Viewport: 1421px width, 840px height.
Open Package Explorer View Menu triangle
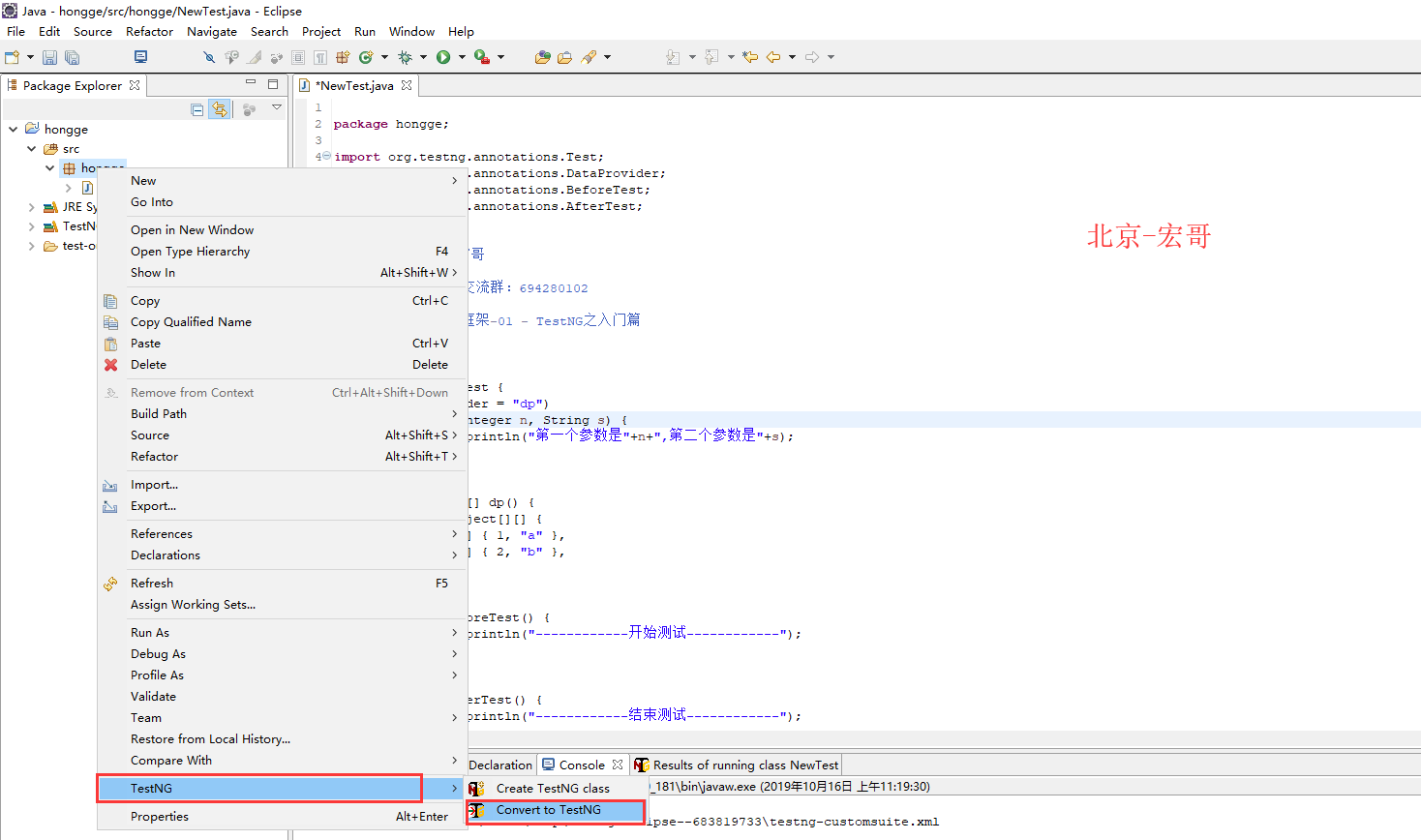[276, 107]
